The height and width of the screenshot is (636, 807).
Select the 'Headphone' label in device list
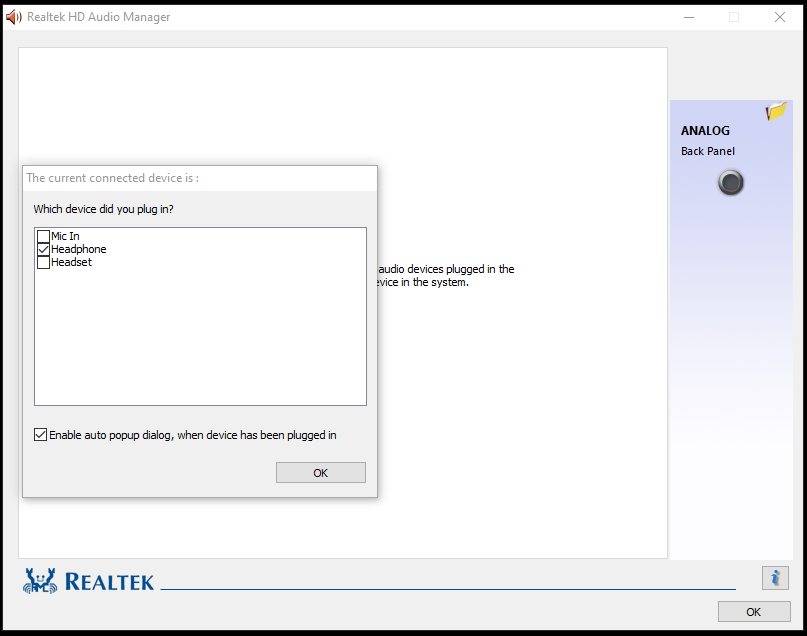pos(79,249)
